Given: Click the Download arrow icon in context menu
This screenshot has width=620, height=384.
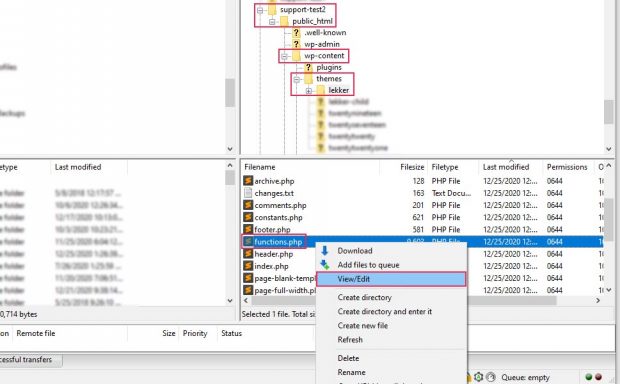Looking at the screenshot, I should click(325, 250).
